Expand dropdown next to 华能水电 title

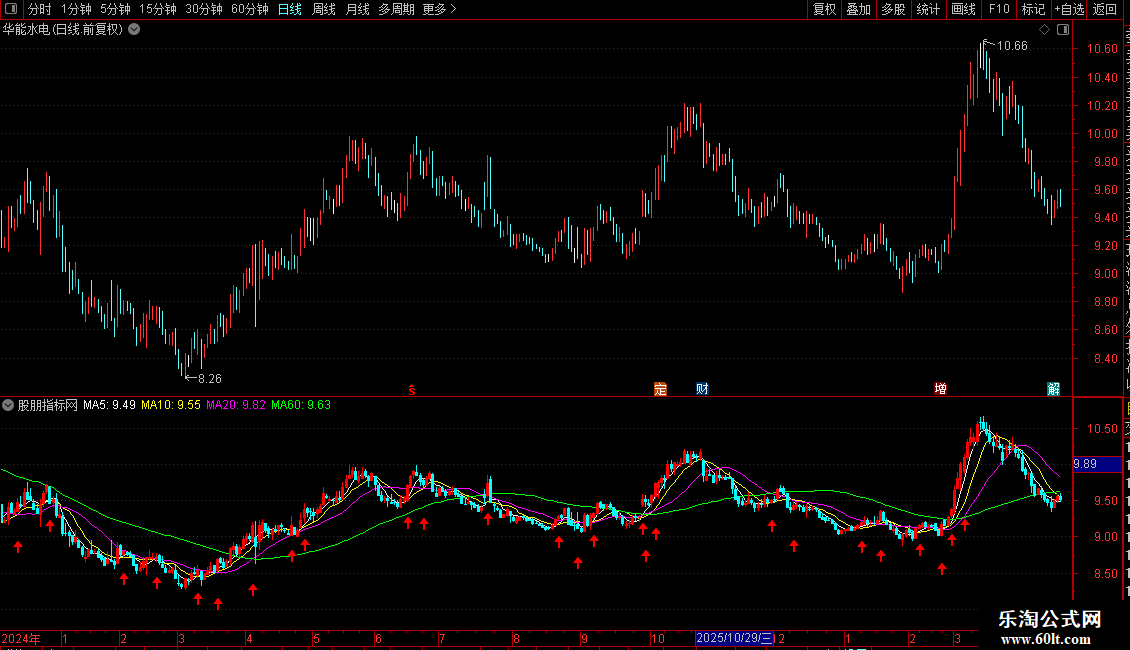(x=134, y=30)
